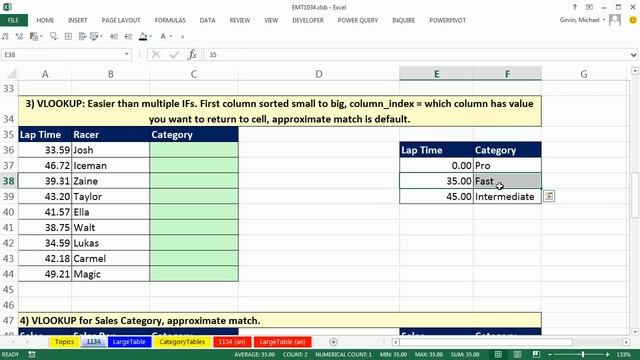Screen dimensions: 640x360
Task: Open the font color dropdown arrow
Action: (x=171, y=37)
